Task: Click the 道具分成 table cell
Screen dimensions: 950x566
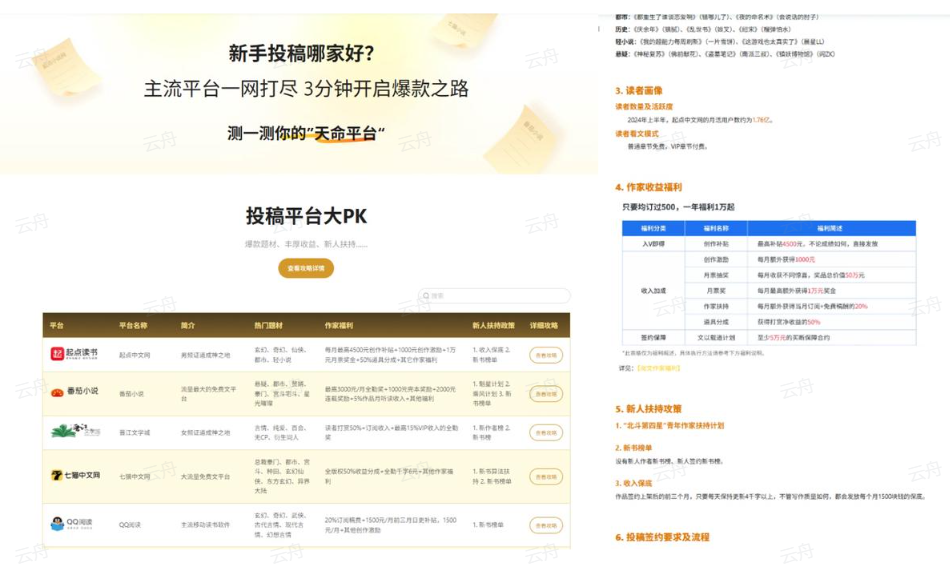Action: click(716, 322)
